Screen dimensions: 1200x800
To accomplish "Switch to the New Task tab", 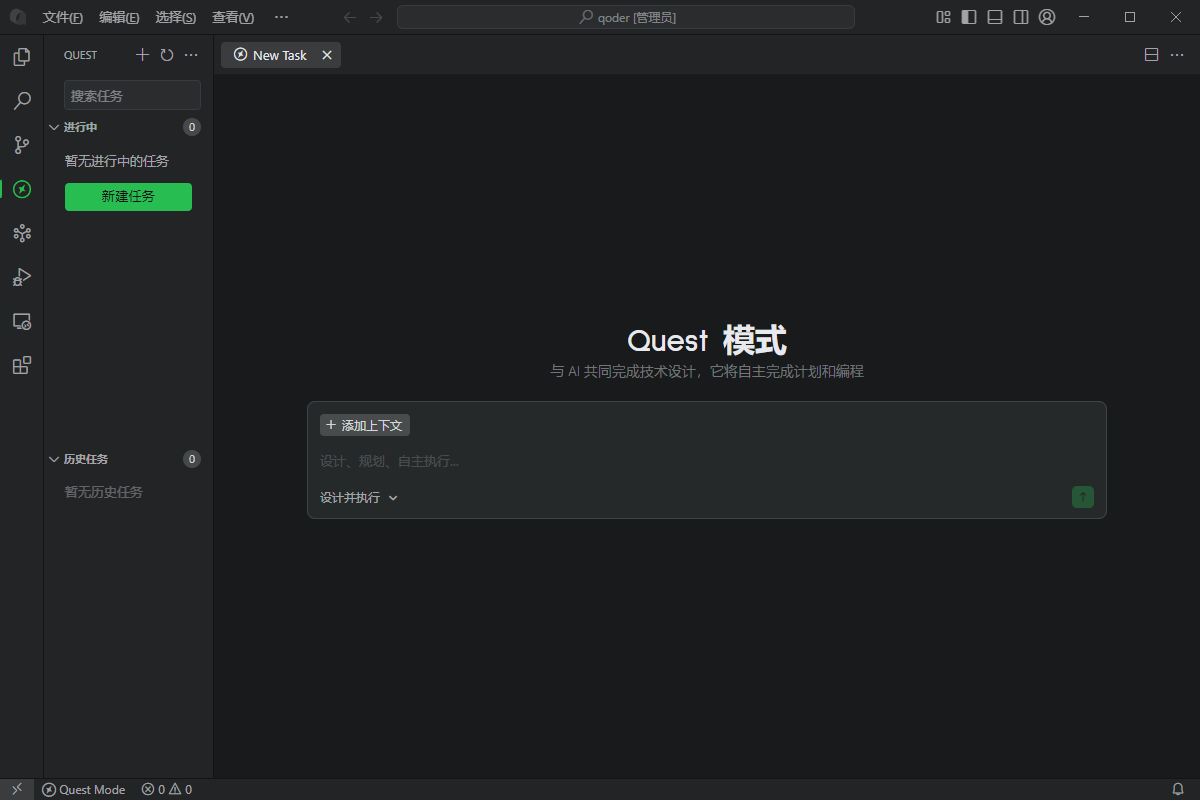I will 280,55.
